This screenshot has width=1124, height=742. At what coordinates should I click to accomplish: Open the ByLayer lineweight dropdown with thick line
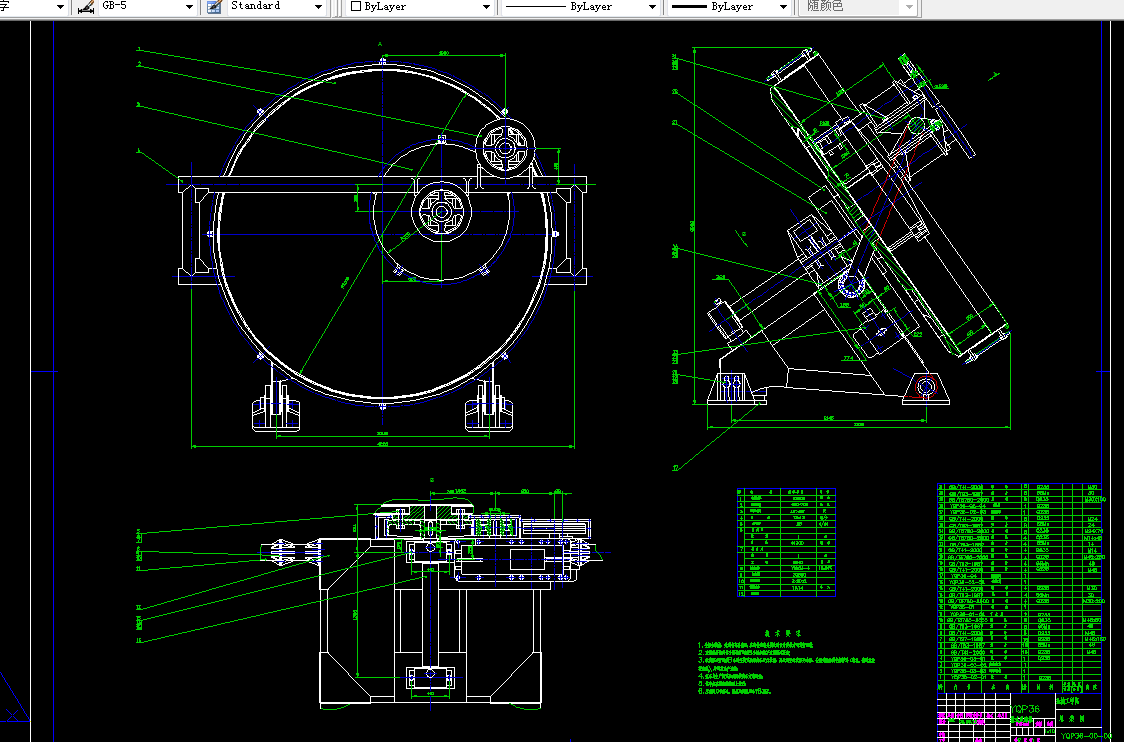tap(784, 6)
